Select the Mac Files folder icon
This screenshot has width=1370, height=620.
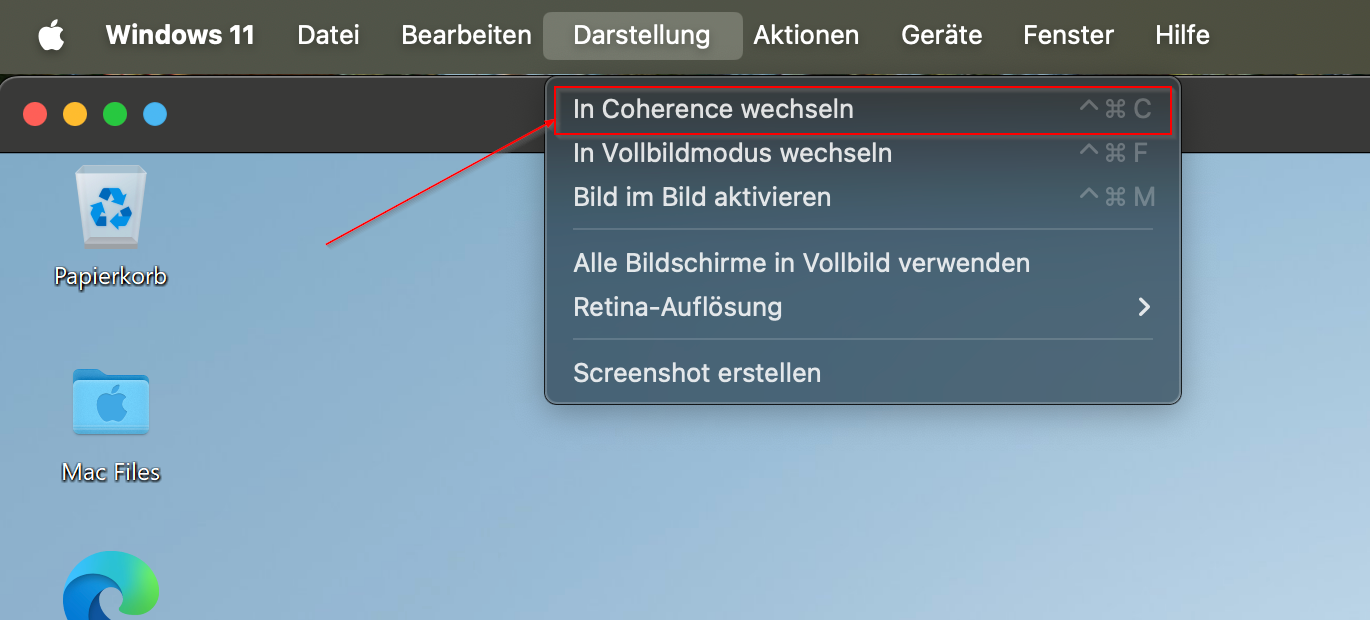point(111,401)
